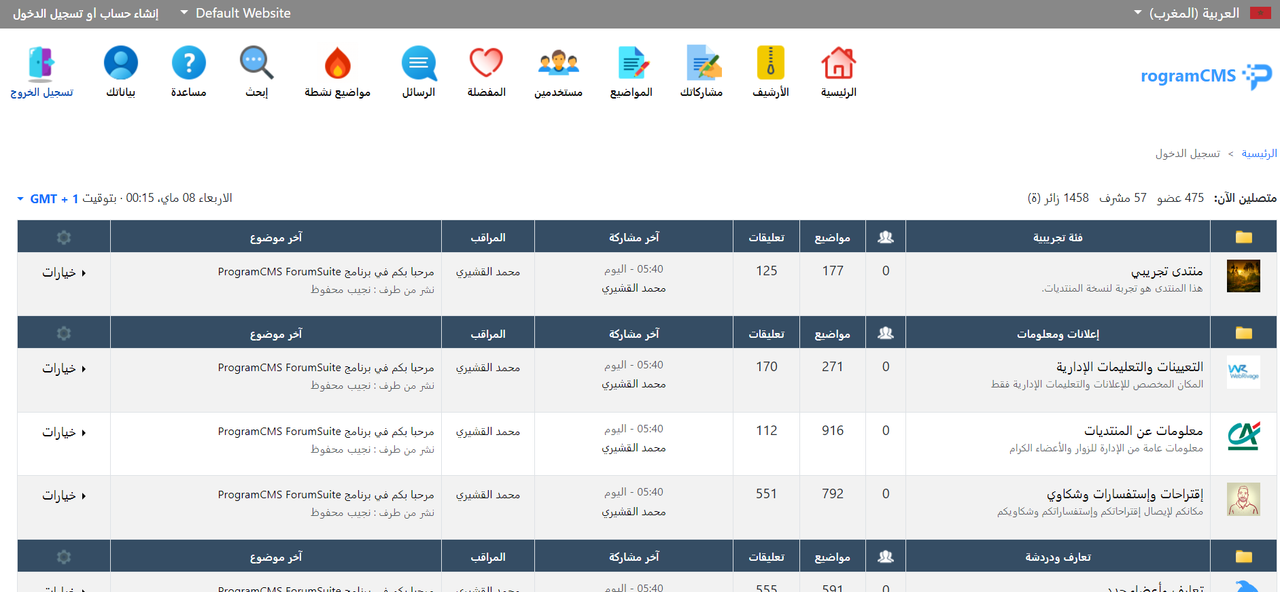Click the 57 مشرف online count
This screenshot has height=592, width=1280.
1123,198
